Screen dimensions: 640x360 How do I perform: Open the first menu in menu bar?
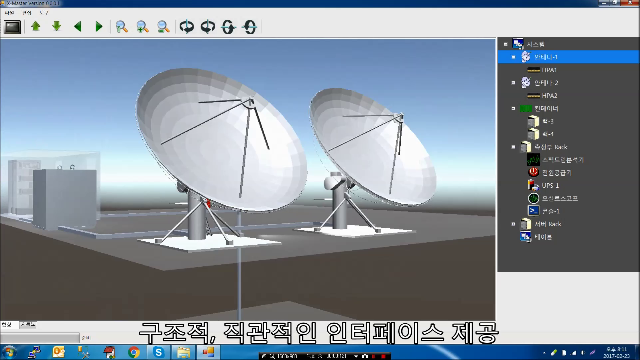point(9,13)
